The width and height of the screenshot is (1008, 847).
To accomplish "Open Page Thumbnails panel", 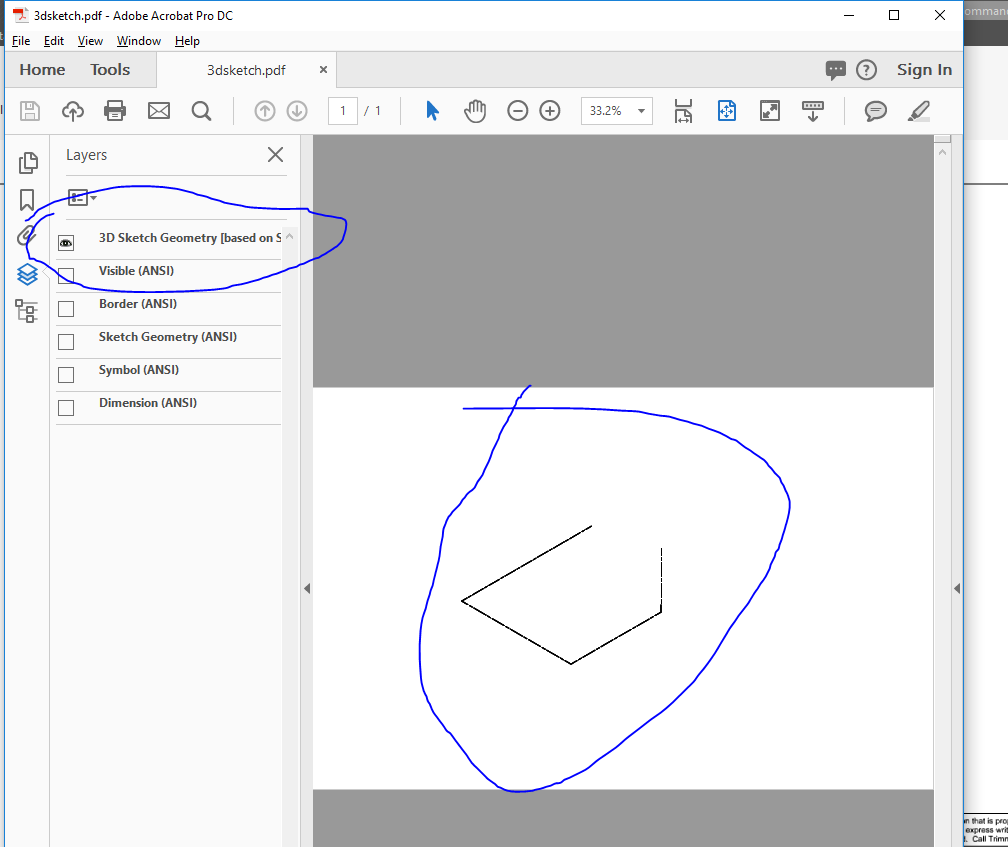I will point(28,163).
